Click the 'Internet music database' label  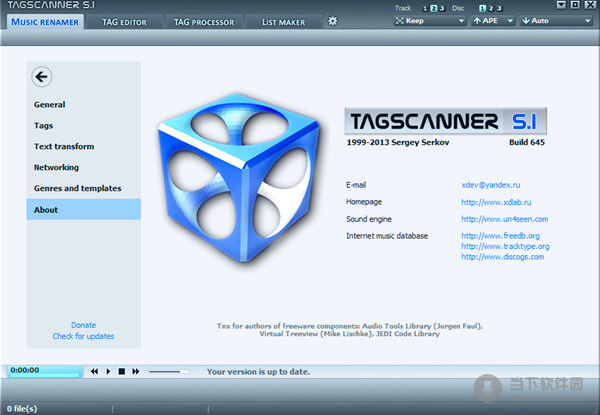(387, 236)
